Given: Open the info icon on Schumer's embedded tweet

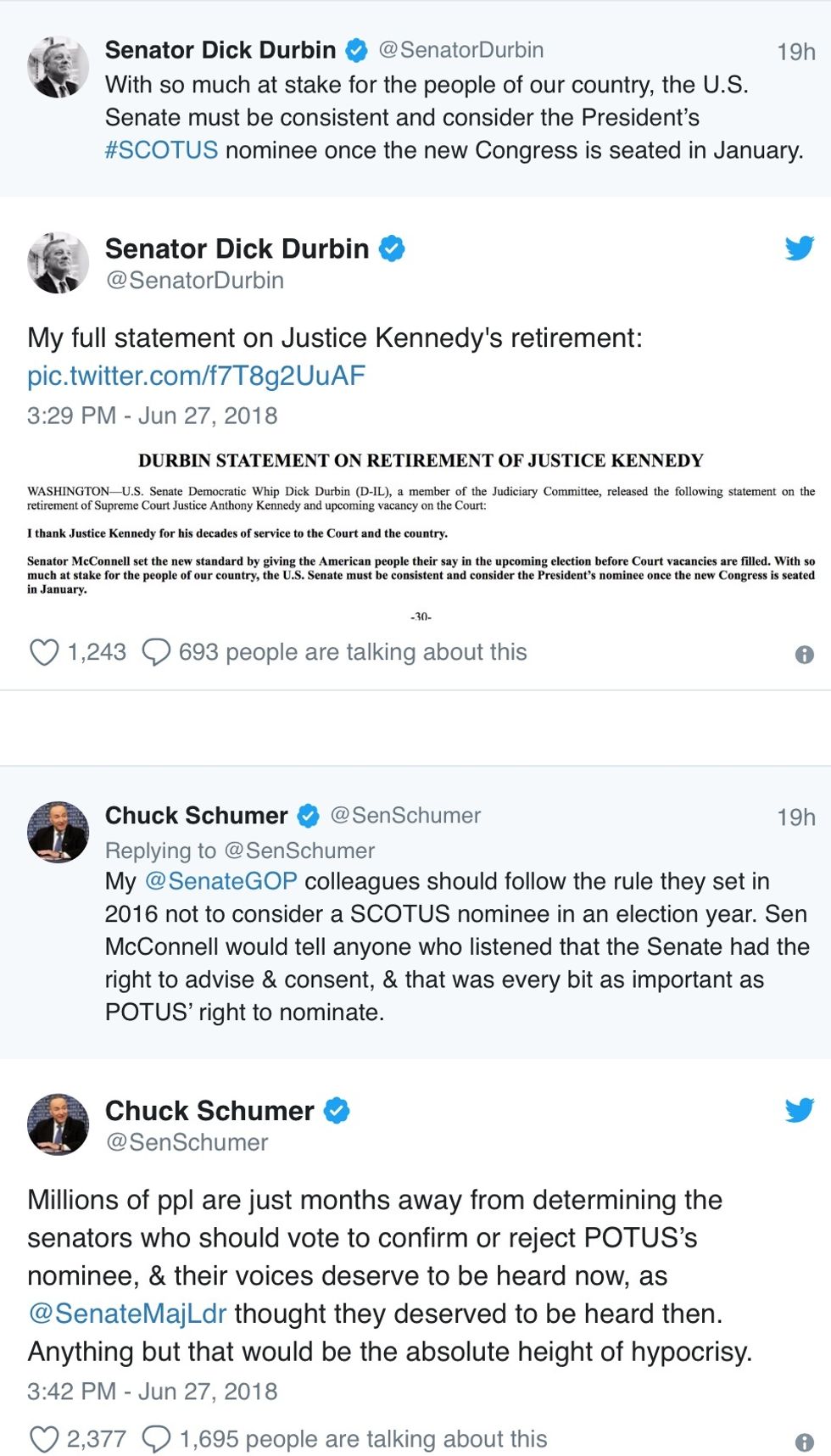Looking at the screenshot, I should point(804,1442).
